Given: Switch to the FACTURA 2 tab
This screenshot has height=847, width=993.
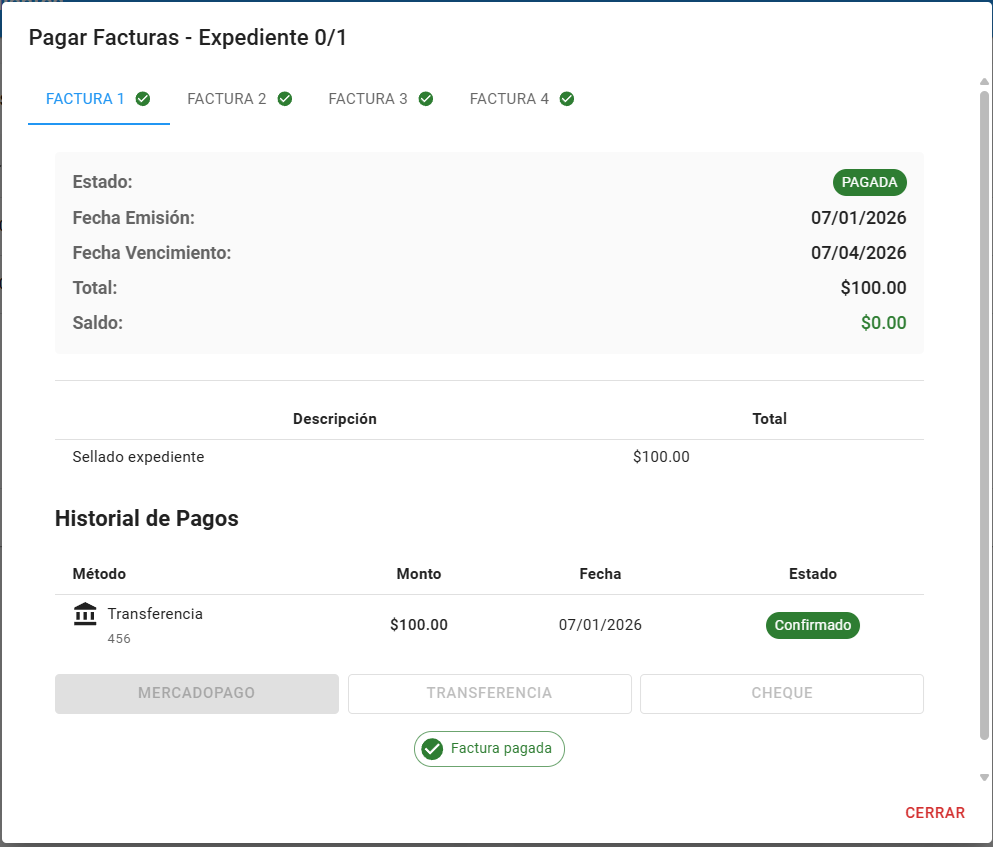Looking at the screenshot, I should 238,98.
